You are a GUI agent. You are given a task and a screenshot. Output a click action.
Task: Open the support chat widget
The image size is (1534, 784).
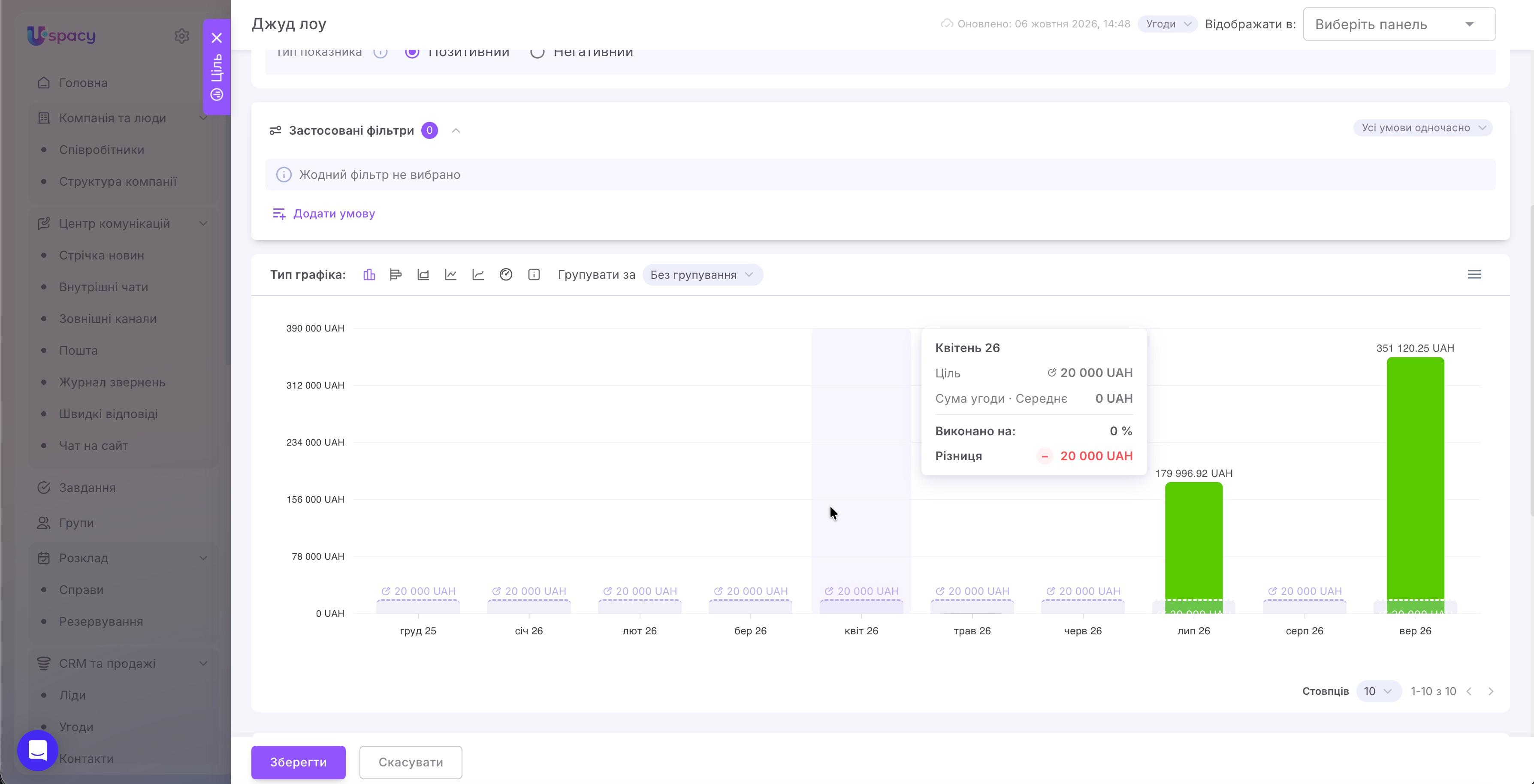tap(37, 750)
